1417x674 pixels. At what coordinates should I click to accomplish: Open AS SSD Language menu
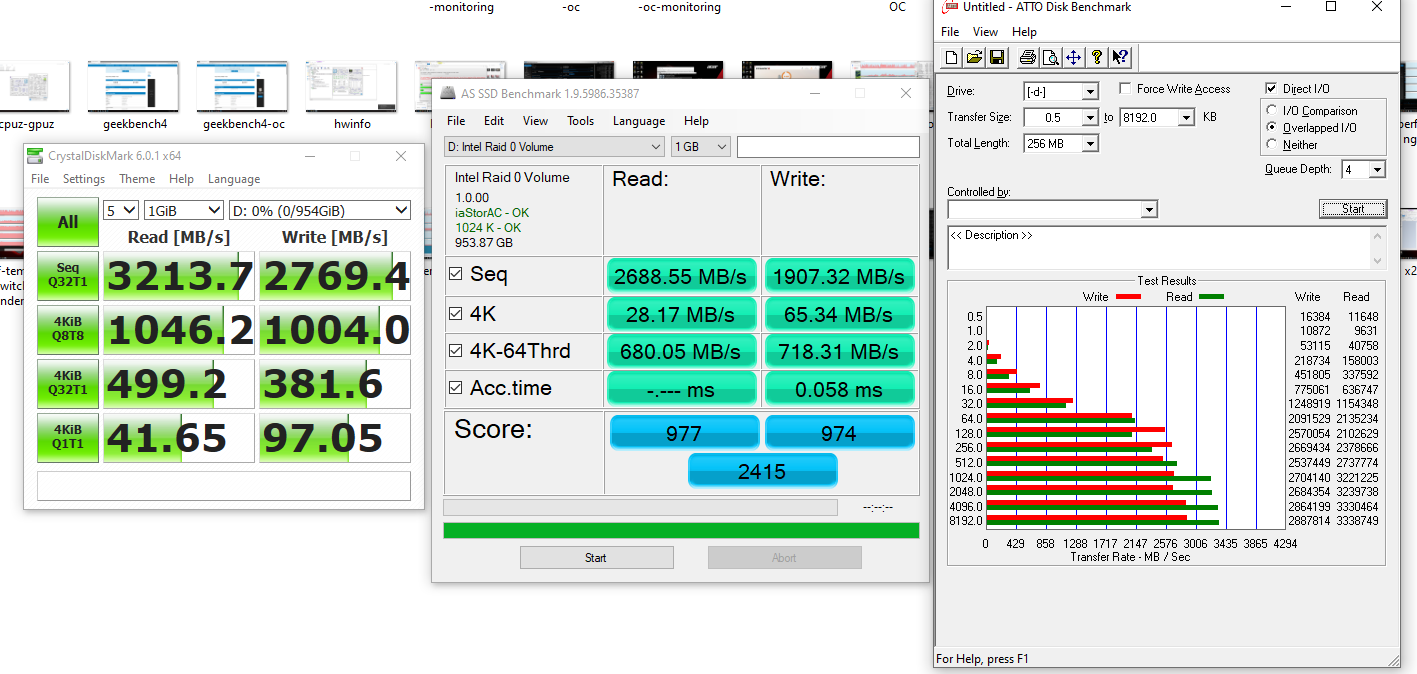pos(638,121)
